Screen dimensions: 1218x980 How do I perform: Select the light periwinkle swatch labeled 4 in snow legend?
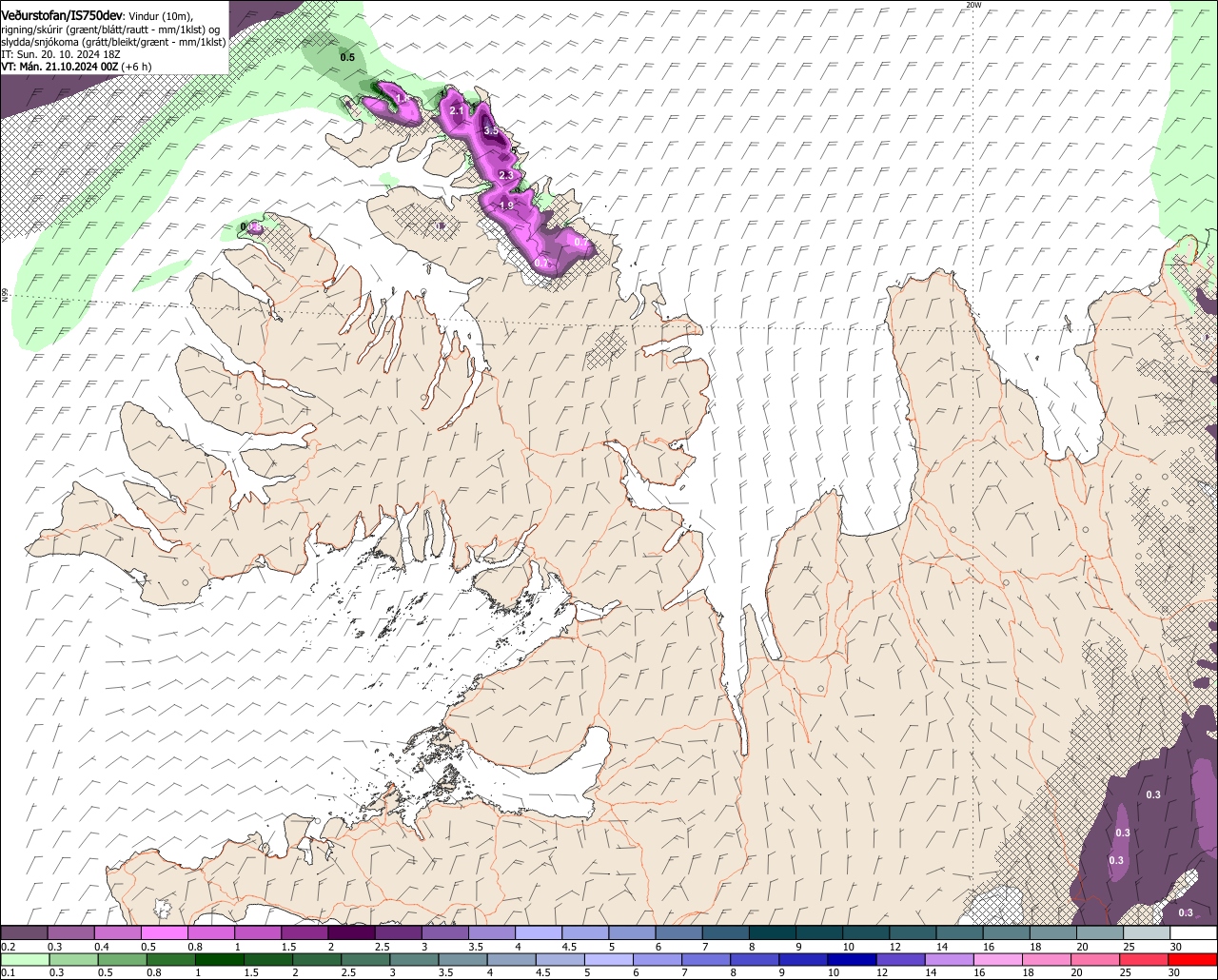click(539, 932)
